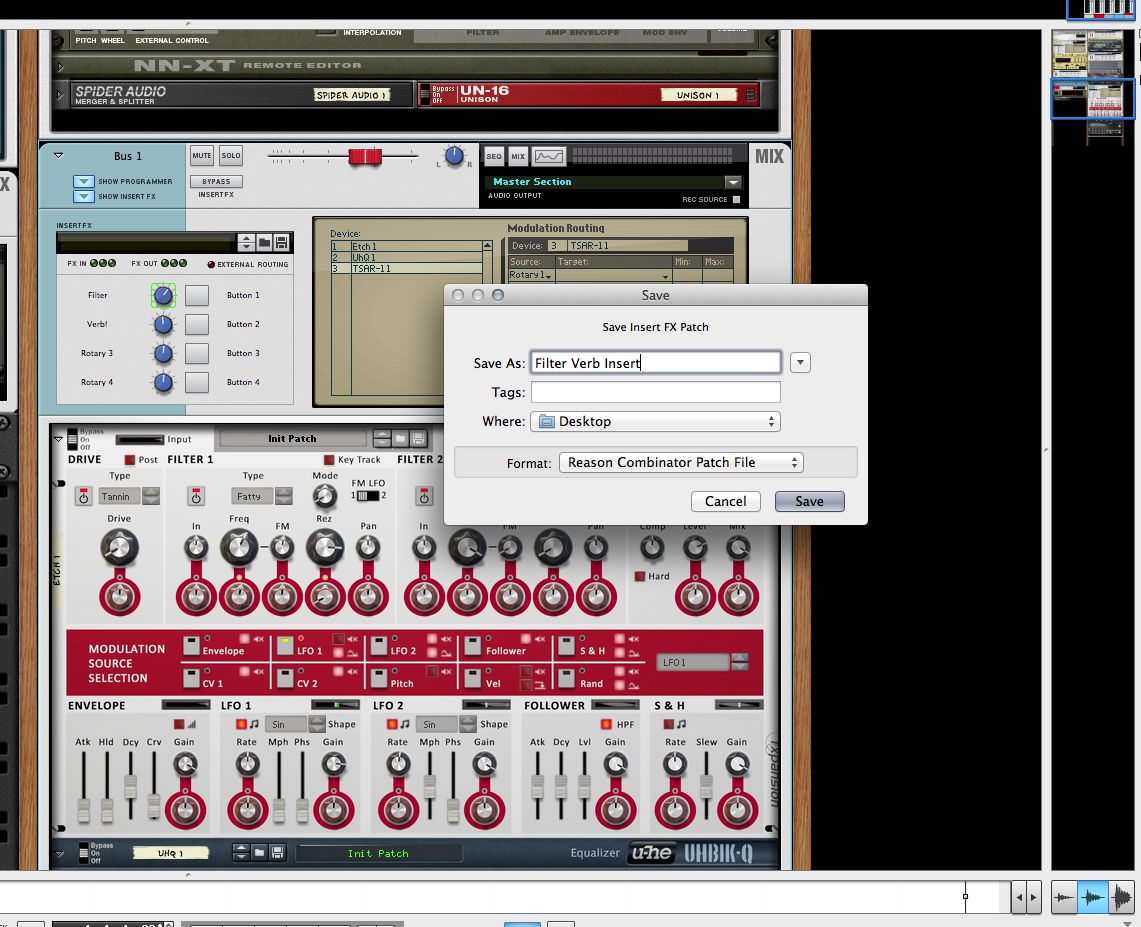Select the LFO 2 modulation source button

[x=379, y=645]
